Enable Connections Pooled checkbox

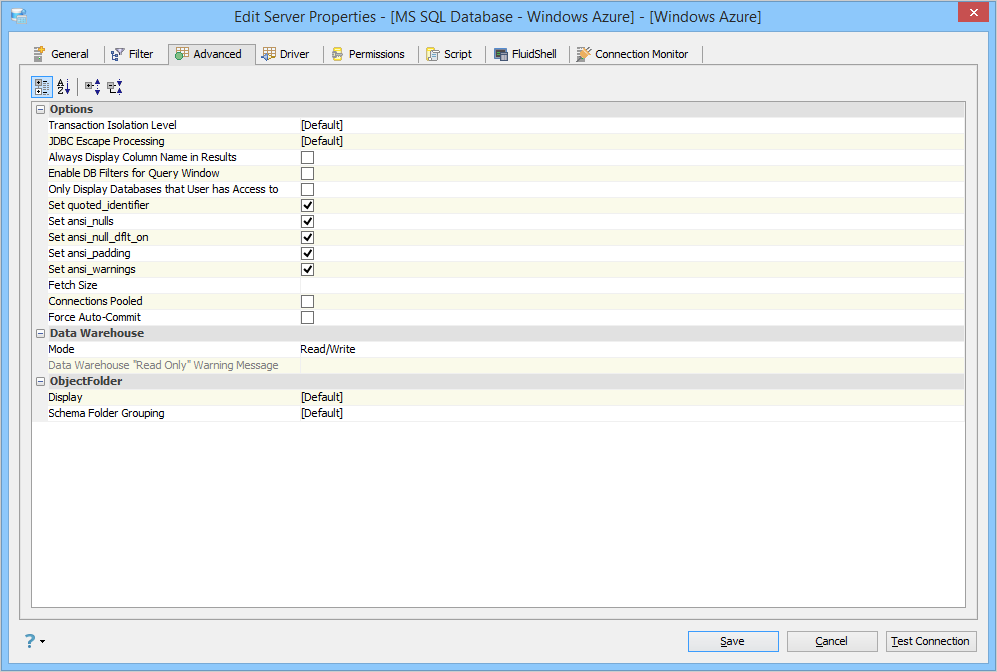point(307,301)
